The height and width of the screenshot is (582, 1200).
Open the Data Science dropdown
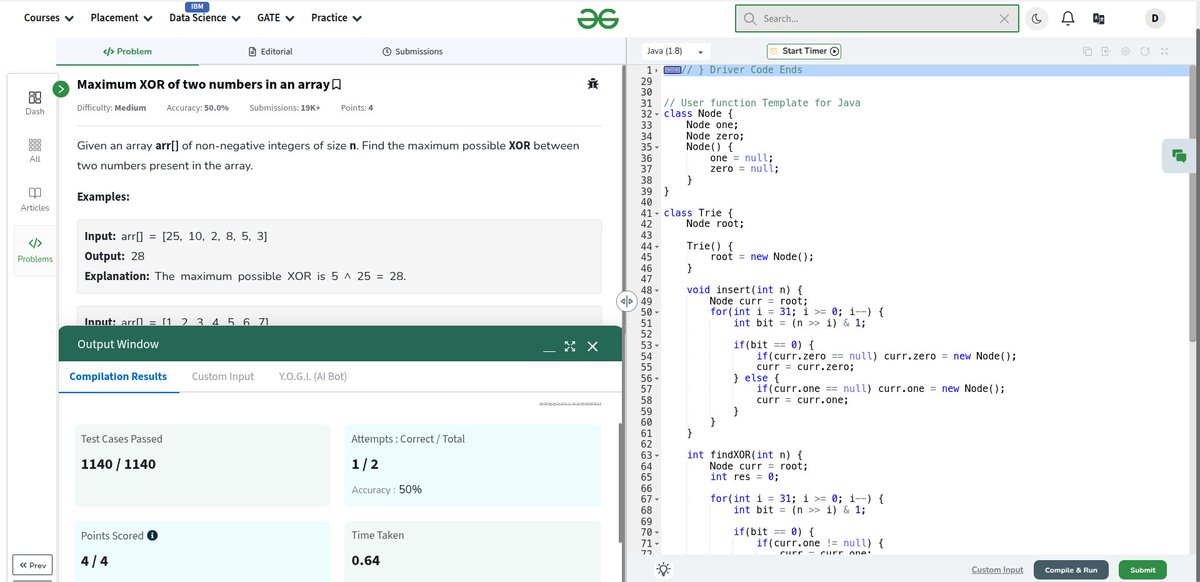coord(205,18)
